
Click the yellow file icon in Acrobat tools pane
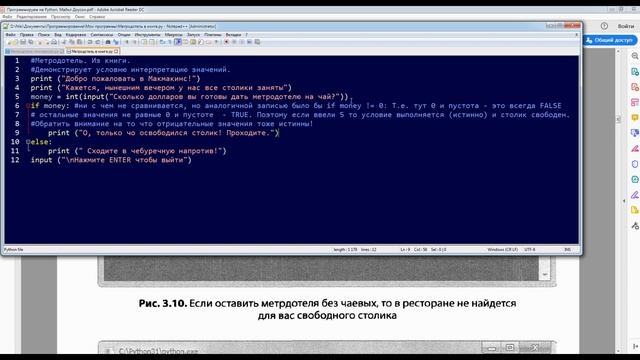(x=635, y=210)
